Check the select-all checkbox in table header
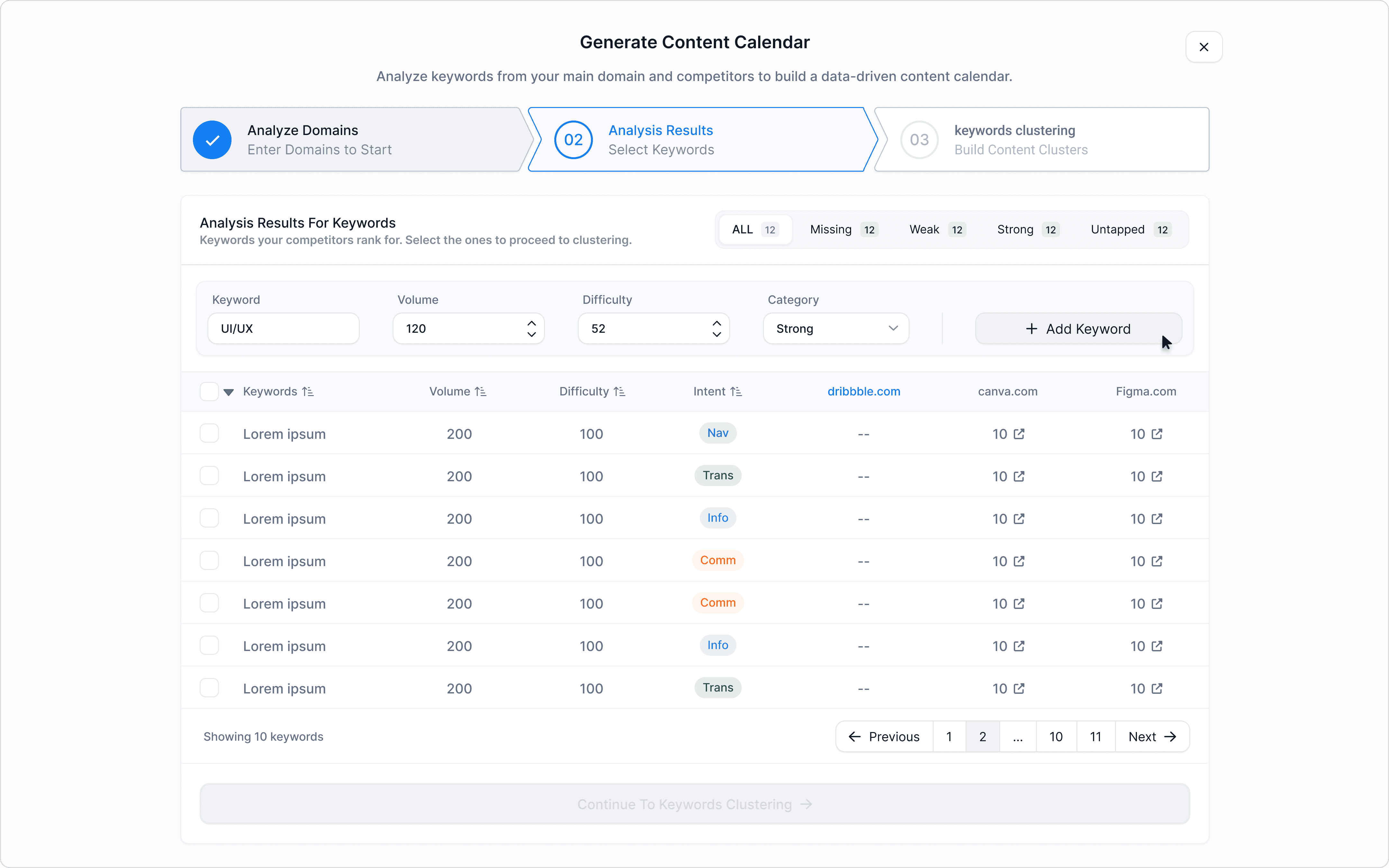 tap(209, 392)
